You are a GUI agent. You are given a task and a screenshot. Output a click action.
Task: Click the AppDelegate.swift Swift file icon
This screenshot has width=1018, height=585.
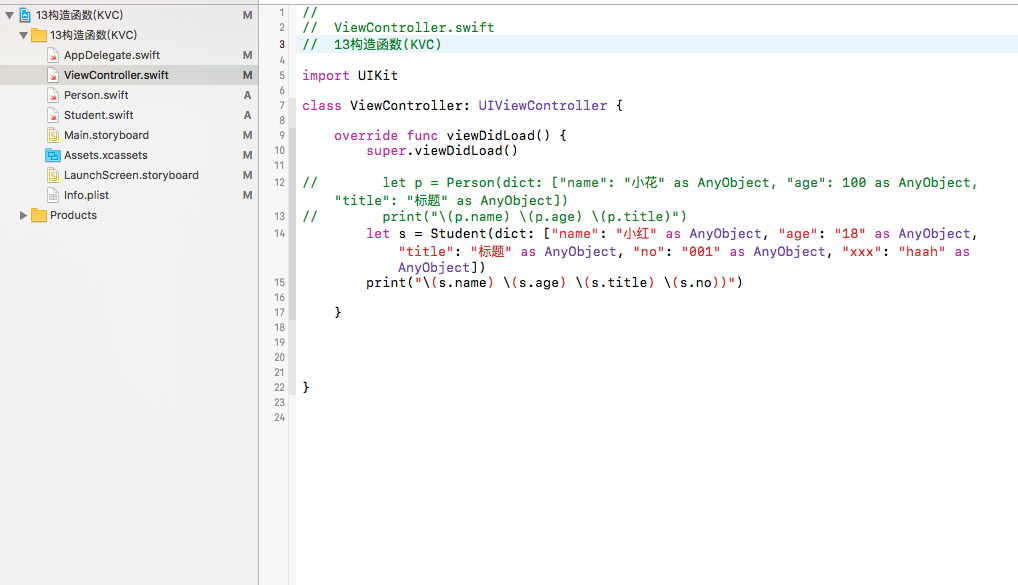(x=53, y=55)
